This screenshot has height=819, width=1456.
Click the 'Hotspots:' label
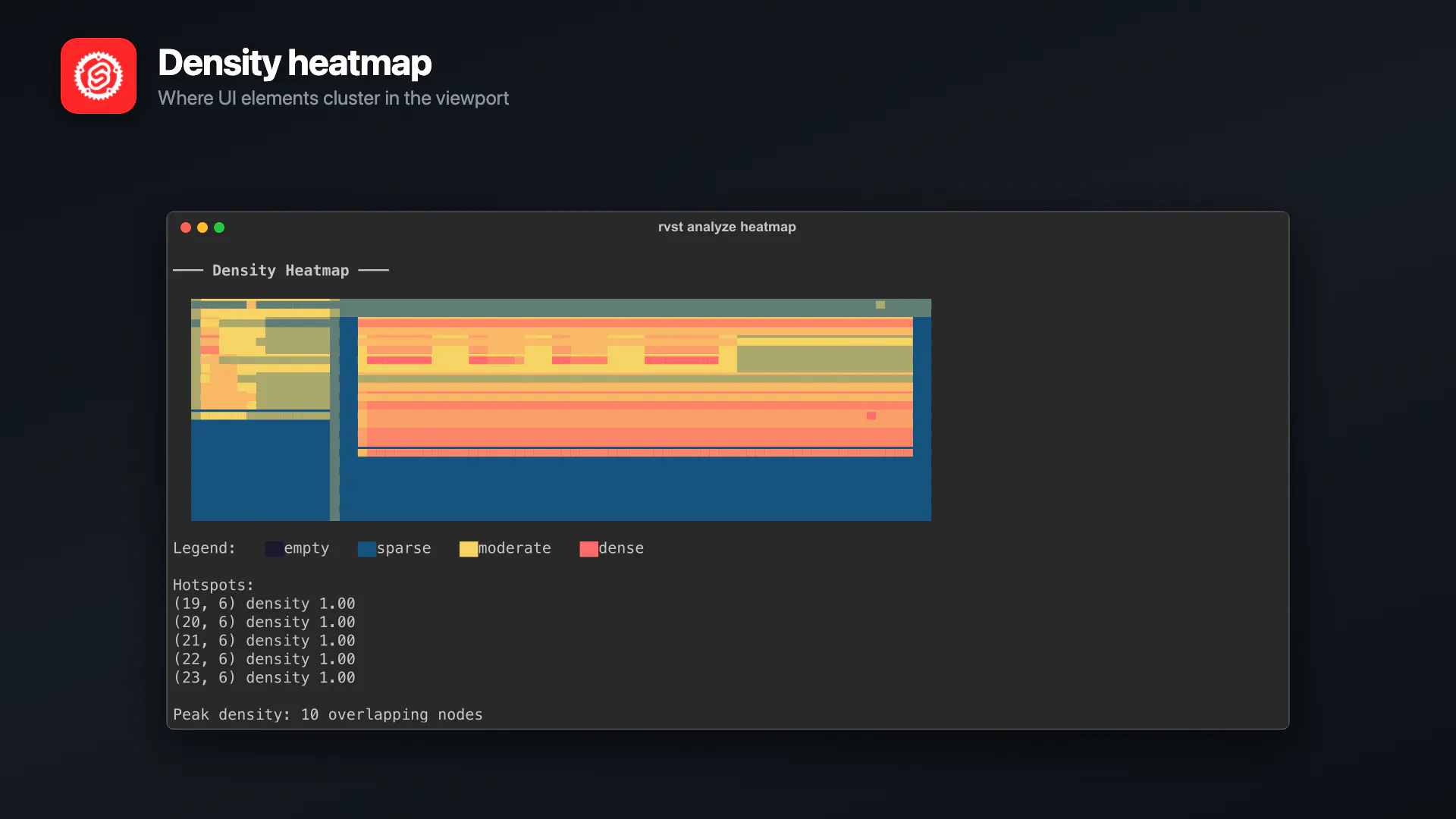tap(213, 585)
